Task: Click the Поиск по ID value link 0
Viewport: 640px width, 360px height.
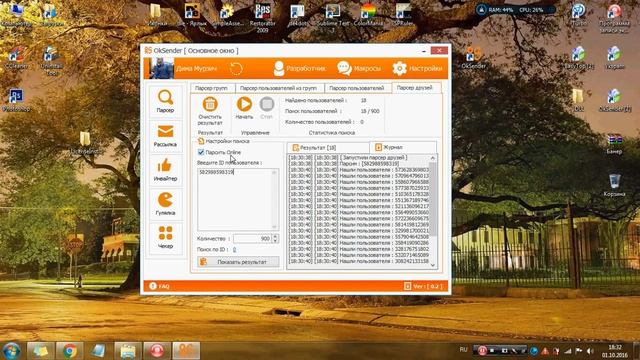Action: tap(234, 249)
